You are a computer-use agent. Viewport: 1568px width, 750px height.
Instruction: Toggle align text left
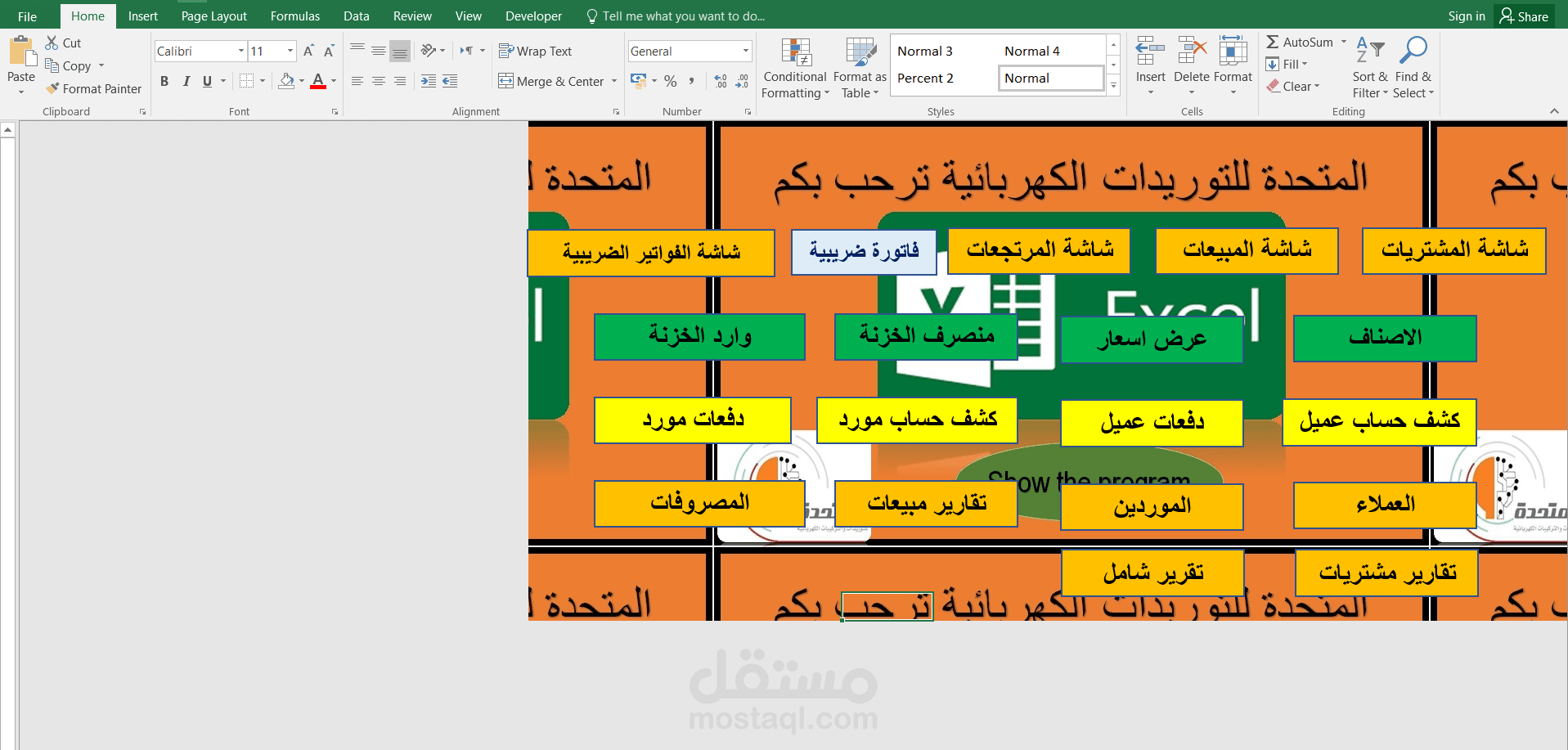point(357,81)
